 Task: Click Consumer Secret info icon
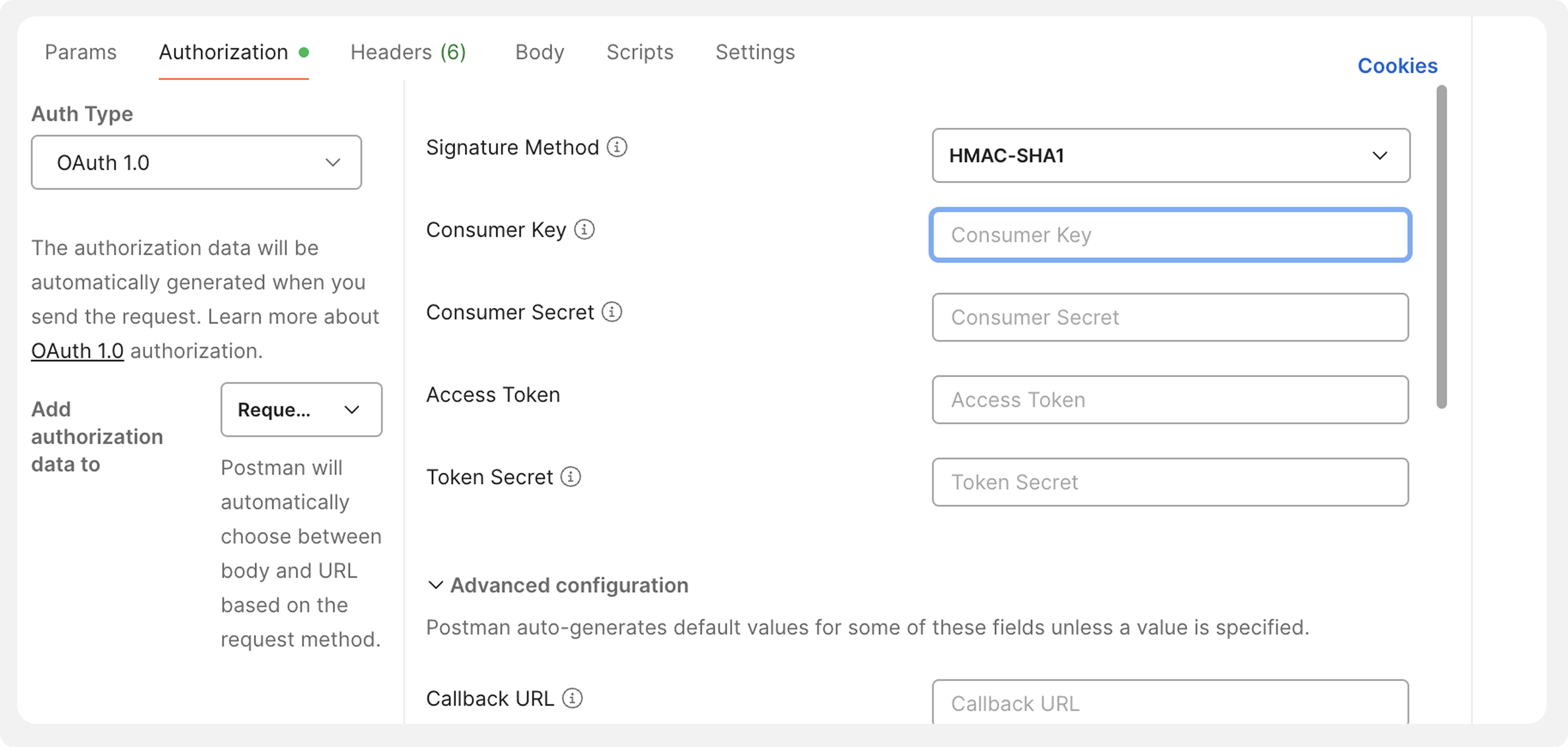coord(612,312)
